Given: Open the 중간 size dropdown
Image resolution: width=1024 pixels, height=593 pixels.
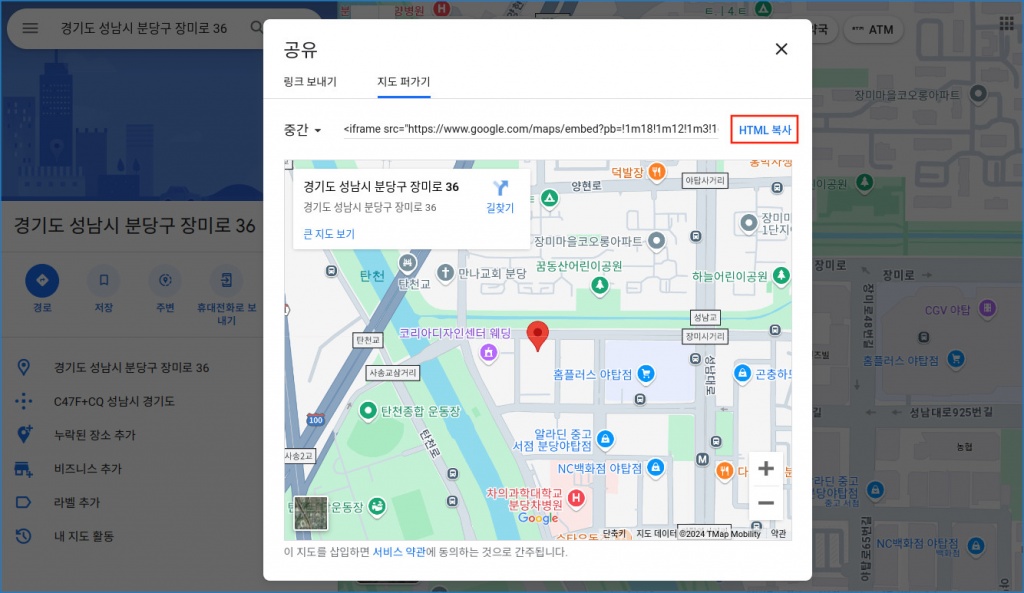Looking at the screenshot, I should [x=302, y=130].
